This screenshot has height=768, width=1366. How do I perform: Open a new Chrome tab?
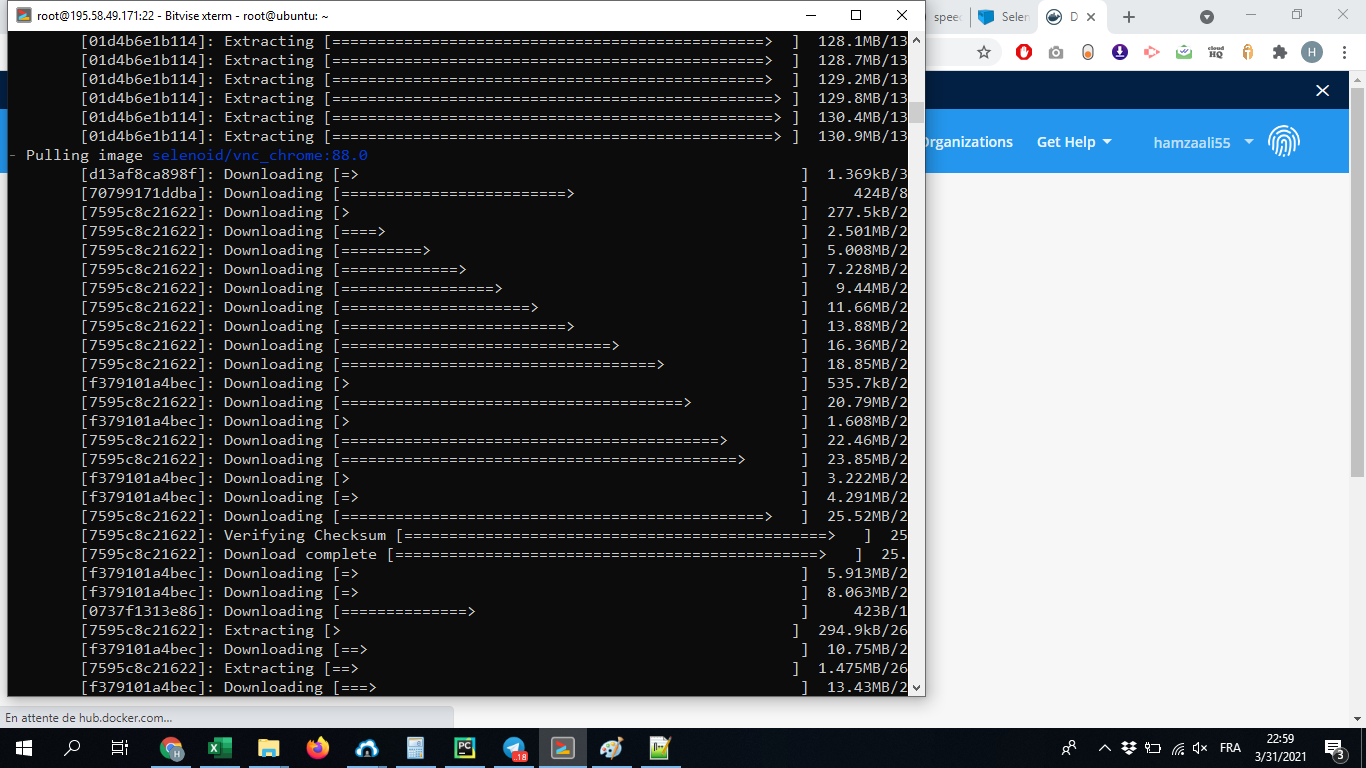click(1129, 17)
